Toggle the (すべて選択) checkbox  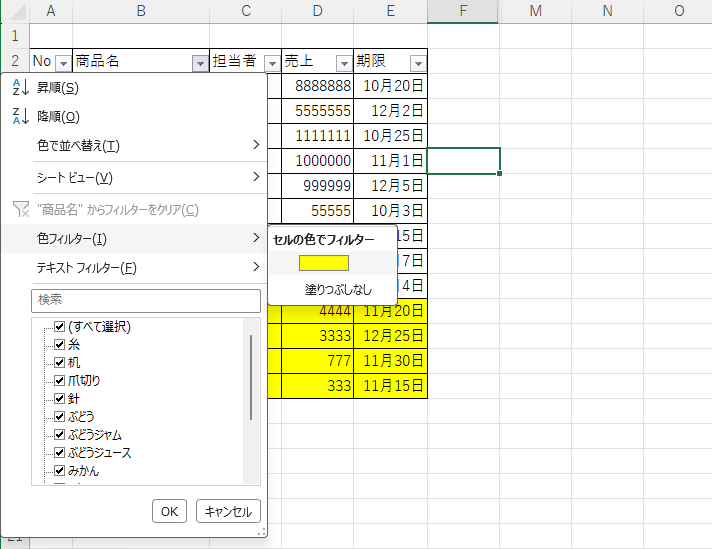(59, 326)
